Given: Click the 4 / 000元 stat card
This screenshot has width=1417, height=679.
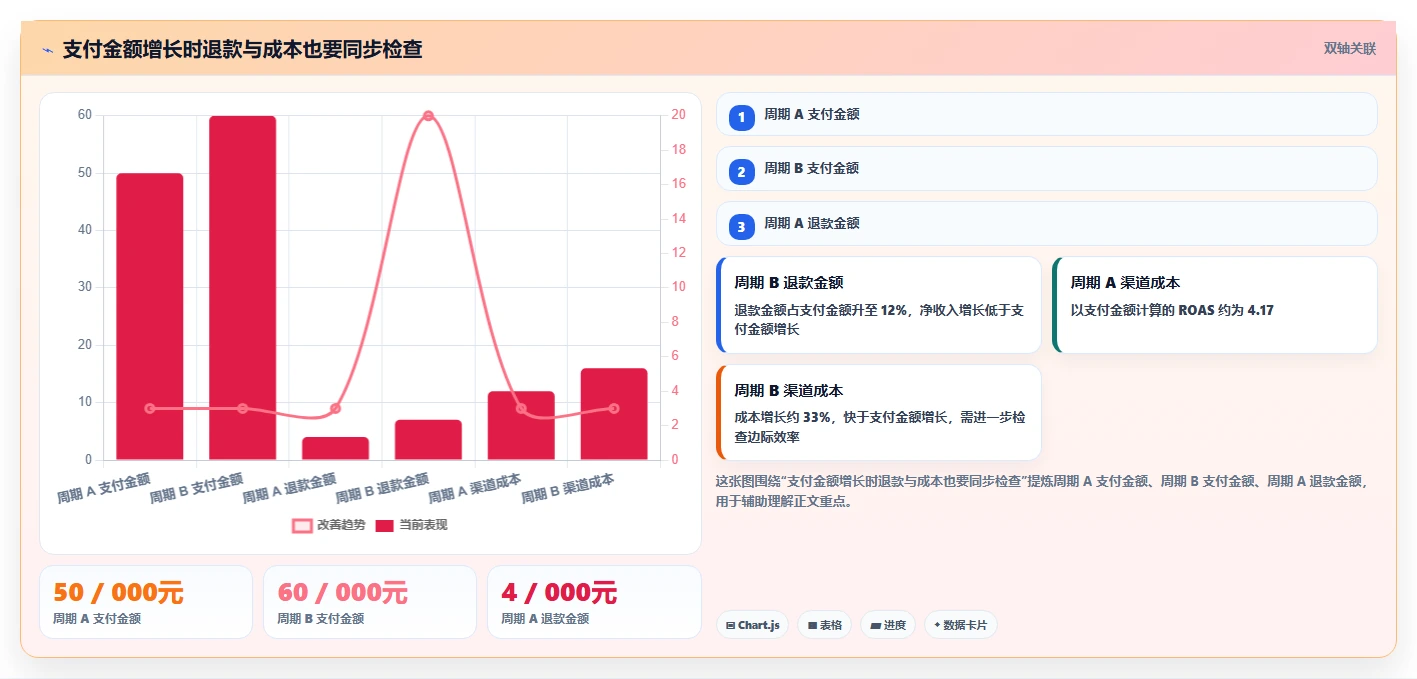Looking at the screenshot, I should (594, 602).
